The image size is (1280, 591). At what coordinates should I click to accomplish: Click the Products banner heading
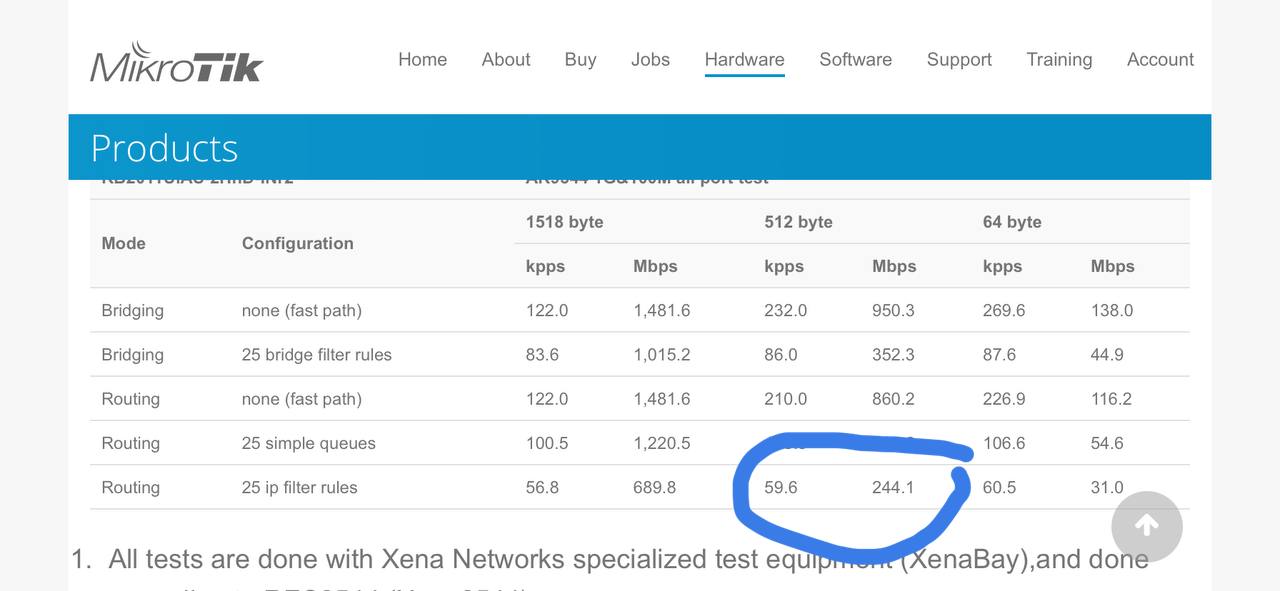(x=164, y=148)
